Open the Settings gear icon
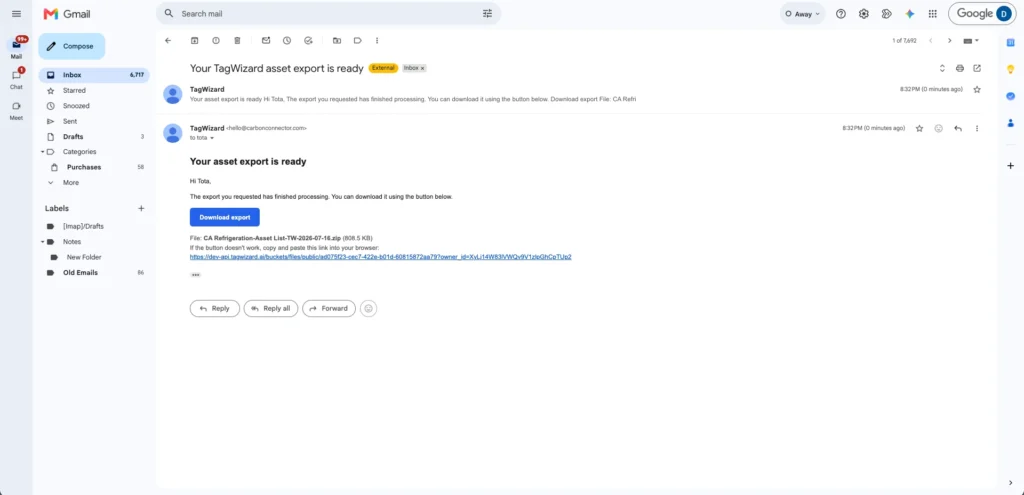Screen dimensions: 1024x495 [x=863, y=14]
